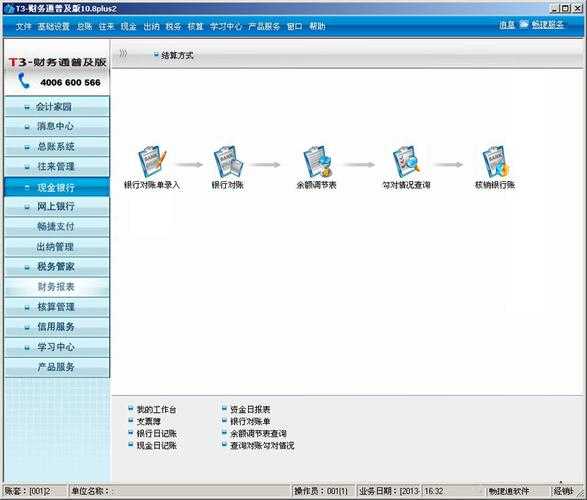The image size is (587, 500).
Task: Open the 银行对账单录入 workflow icon
Action: [152, 162]
